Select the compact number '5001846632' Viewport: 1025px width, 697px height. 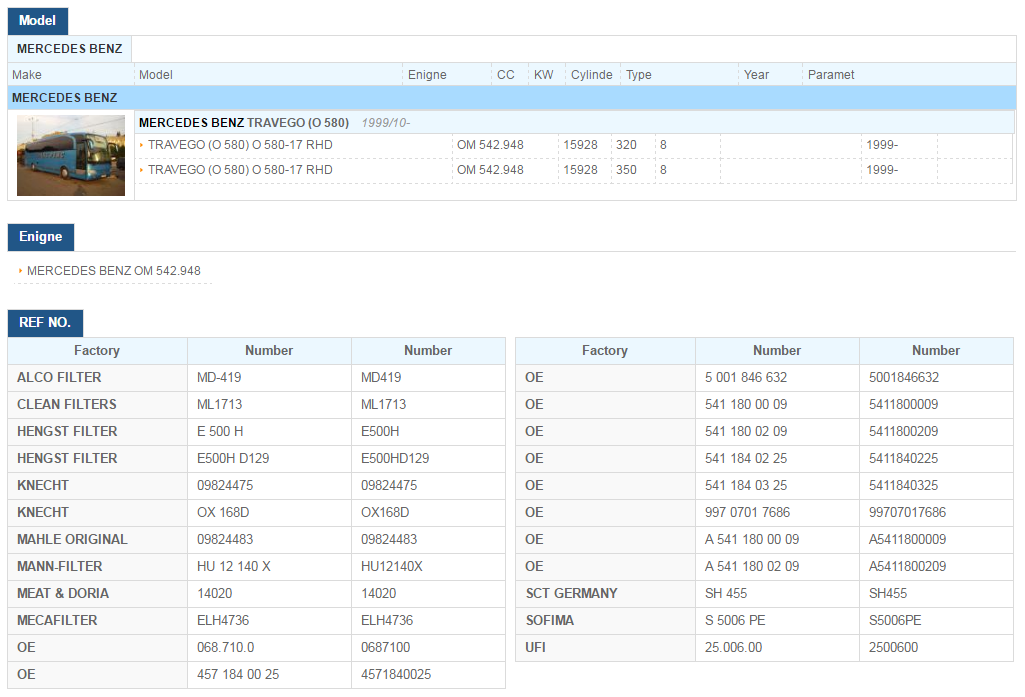pos(904,378)
